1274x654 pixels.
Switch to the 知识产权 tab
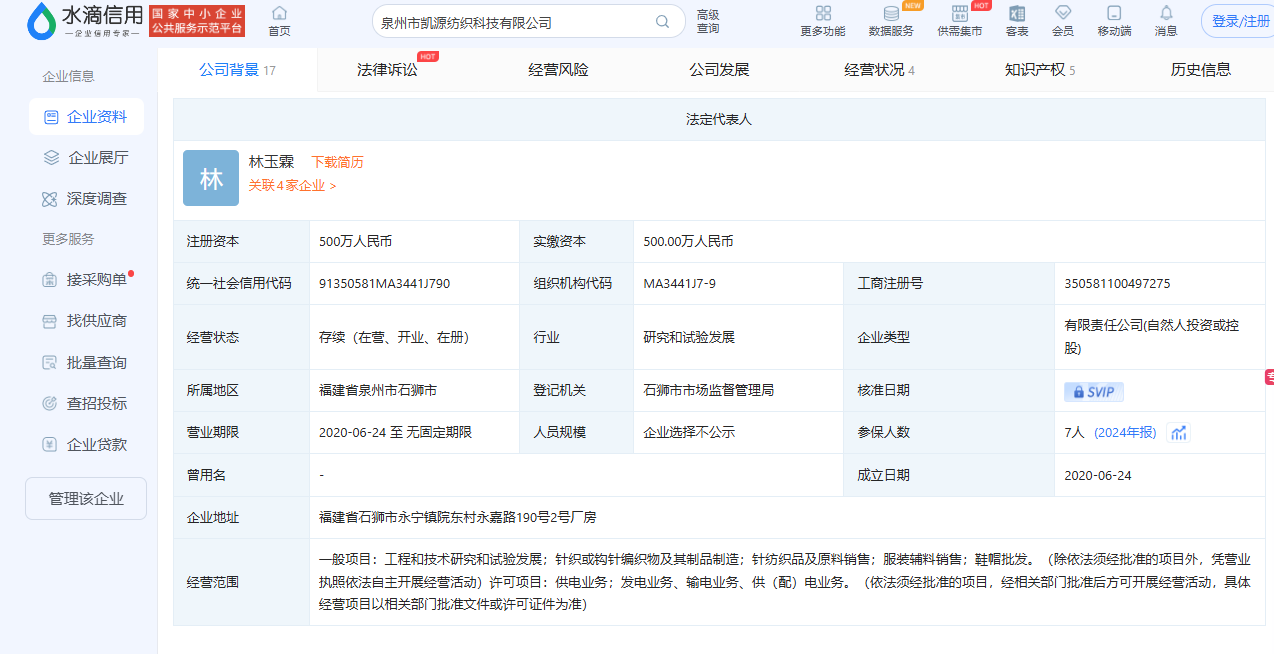[x=1035, y=70]
